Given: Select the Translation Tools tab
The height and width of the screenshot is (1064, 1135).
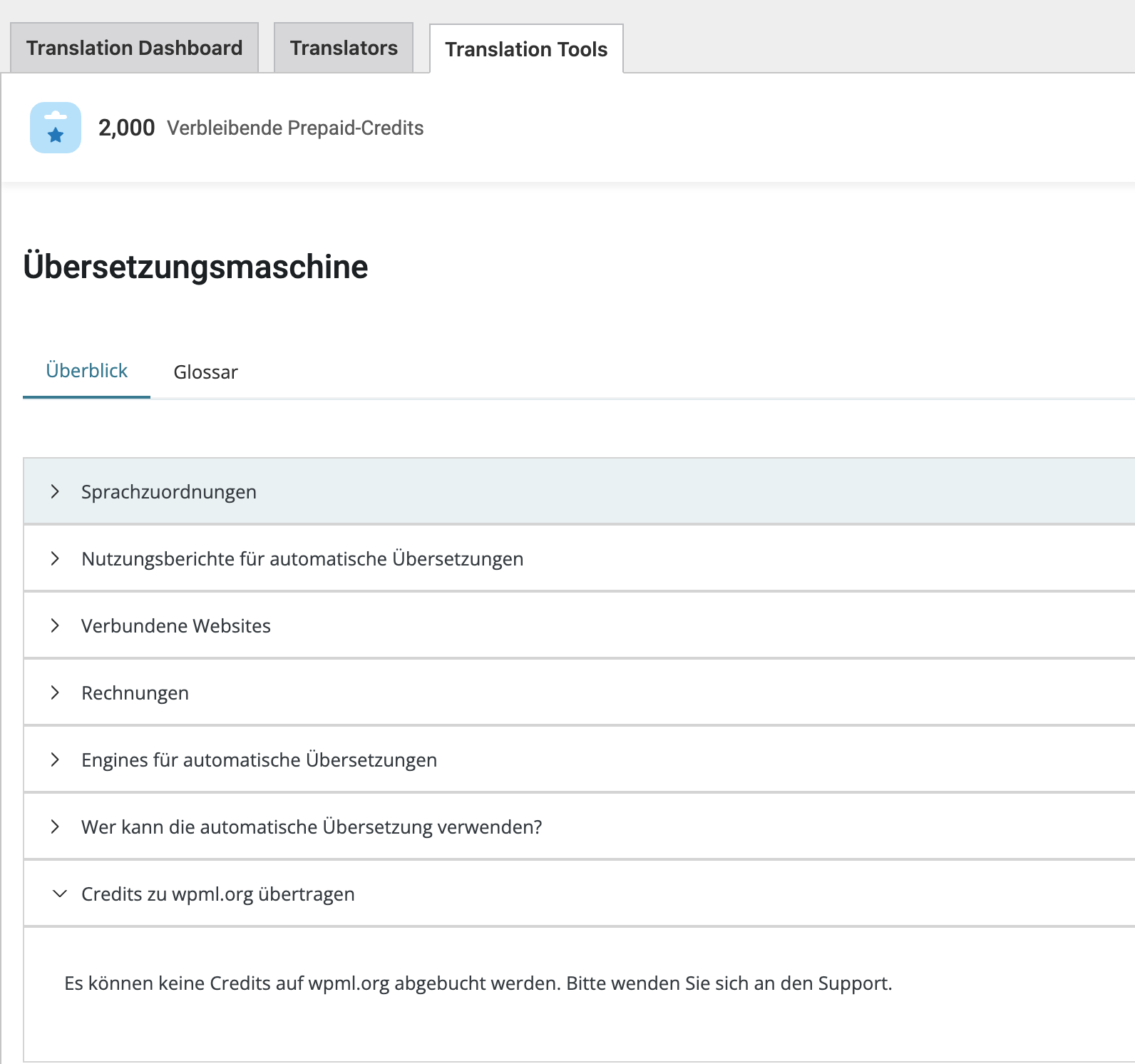Looking at the screenshot, I should pyautogui.click(x=526, y=49).
